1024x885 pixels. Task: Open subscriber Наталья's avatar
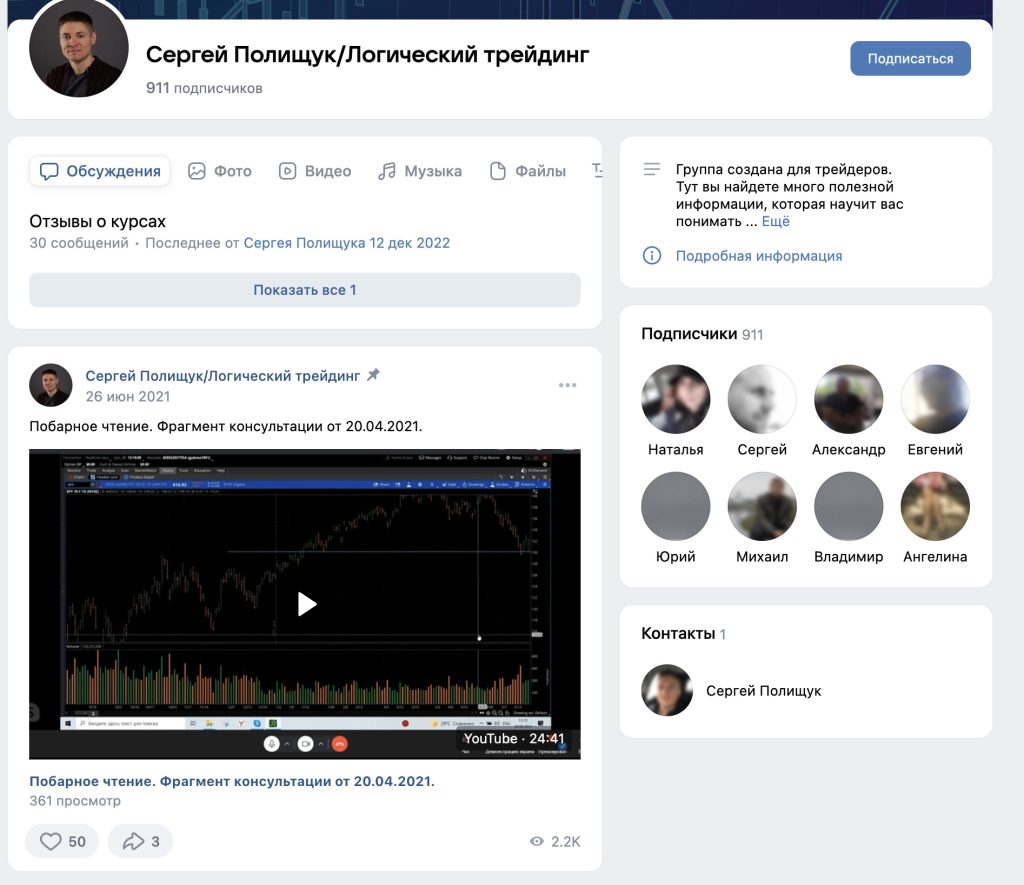point(675,399)
